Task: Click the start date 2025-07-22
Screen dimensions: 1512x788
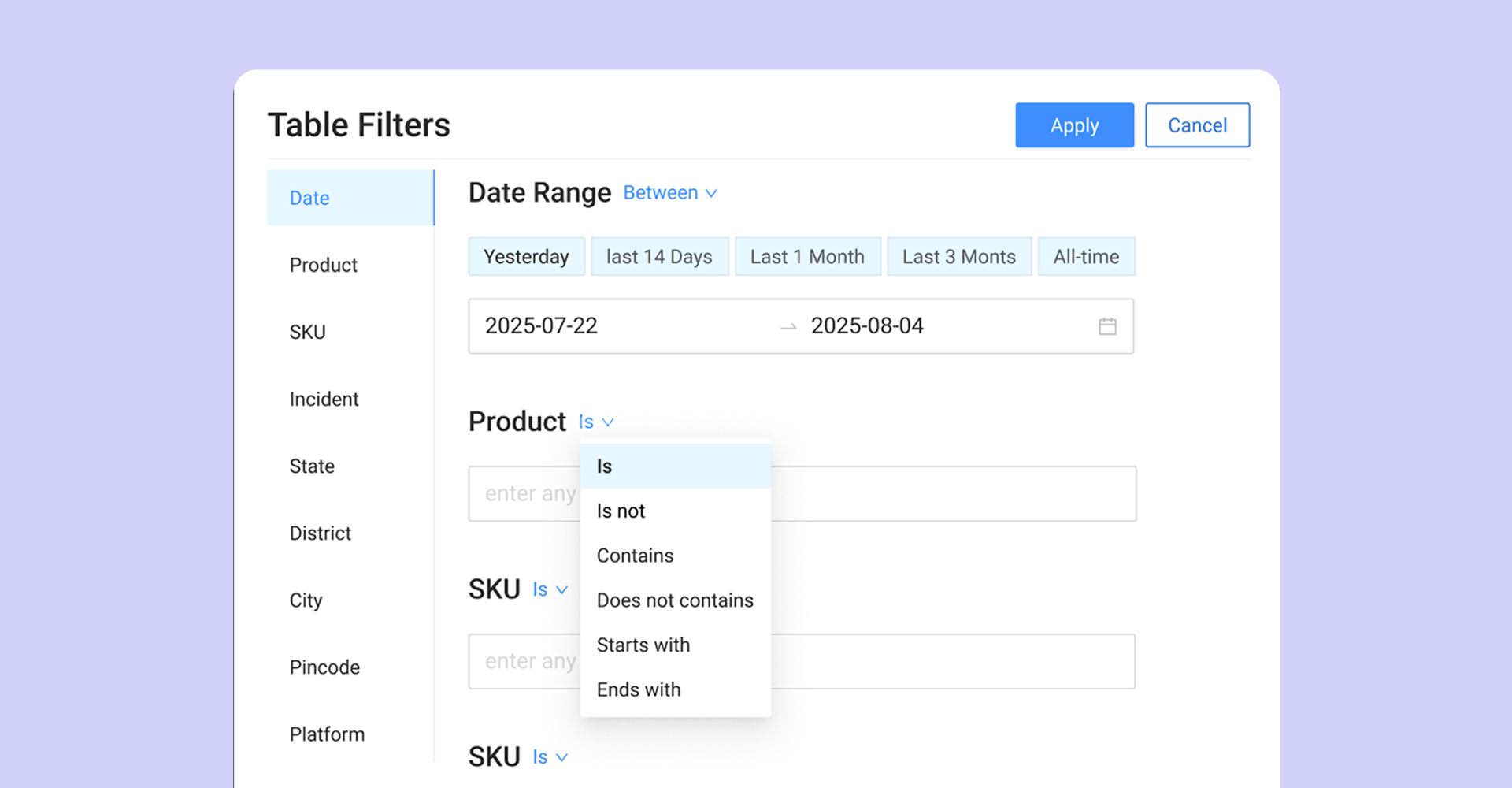Action: (541, 325)
